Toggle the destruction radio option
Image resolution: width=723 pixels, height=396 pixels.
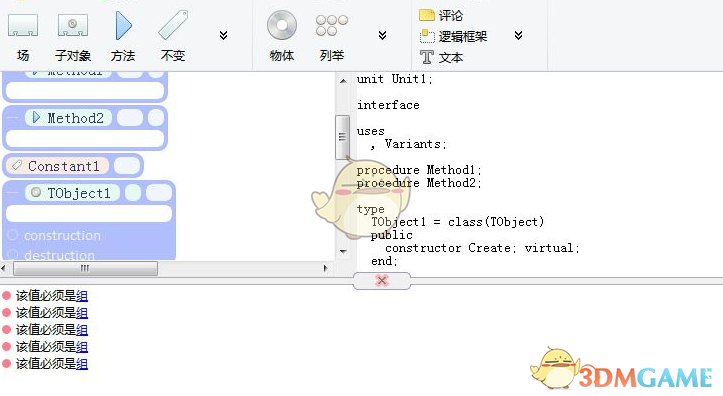(12, 254)
